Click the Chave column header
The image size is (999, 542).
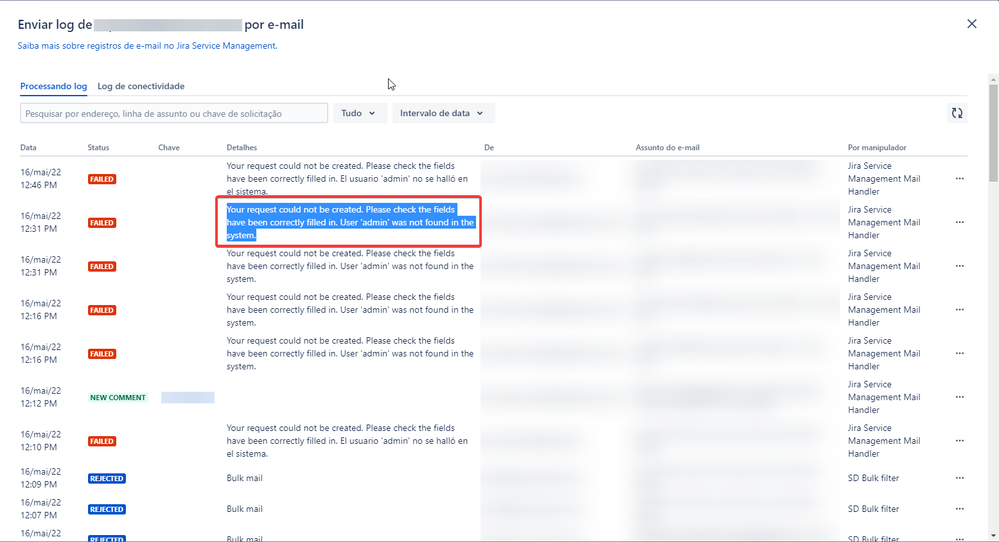(169, 148)
